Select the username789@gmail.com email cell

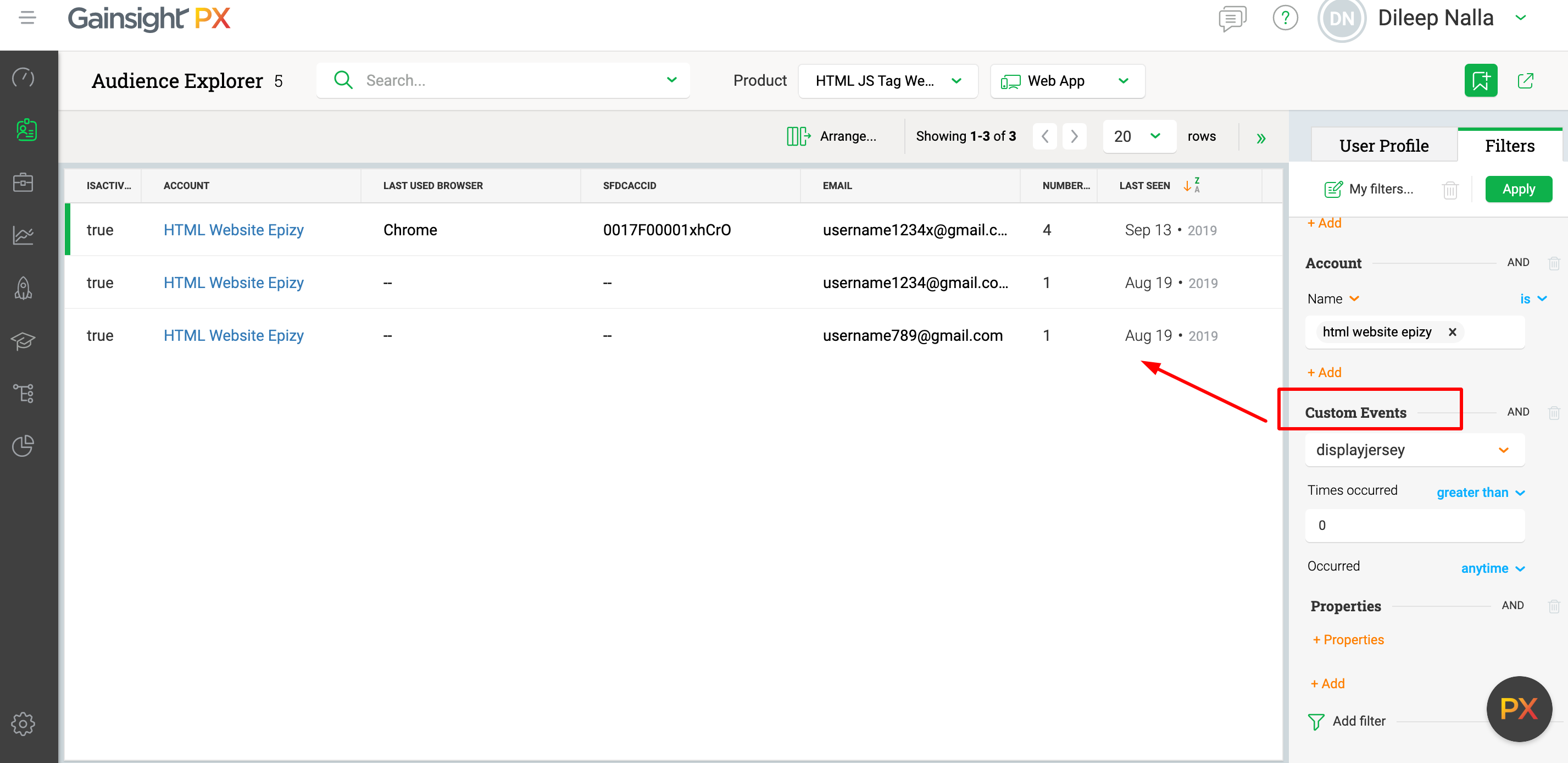click(913, 335)
